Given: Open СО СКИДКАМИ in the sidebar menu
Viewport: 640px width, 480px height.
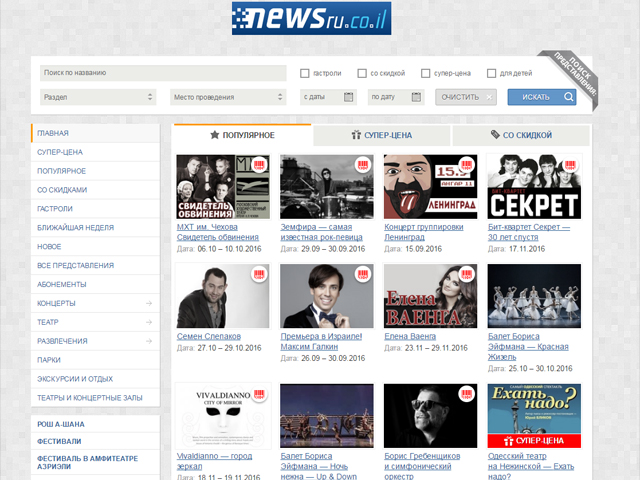Looking at the screenshot, I should click(96, 190).
